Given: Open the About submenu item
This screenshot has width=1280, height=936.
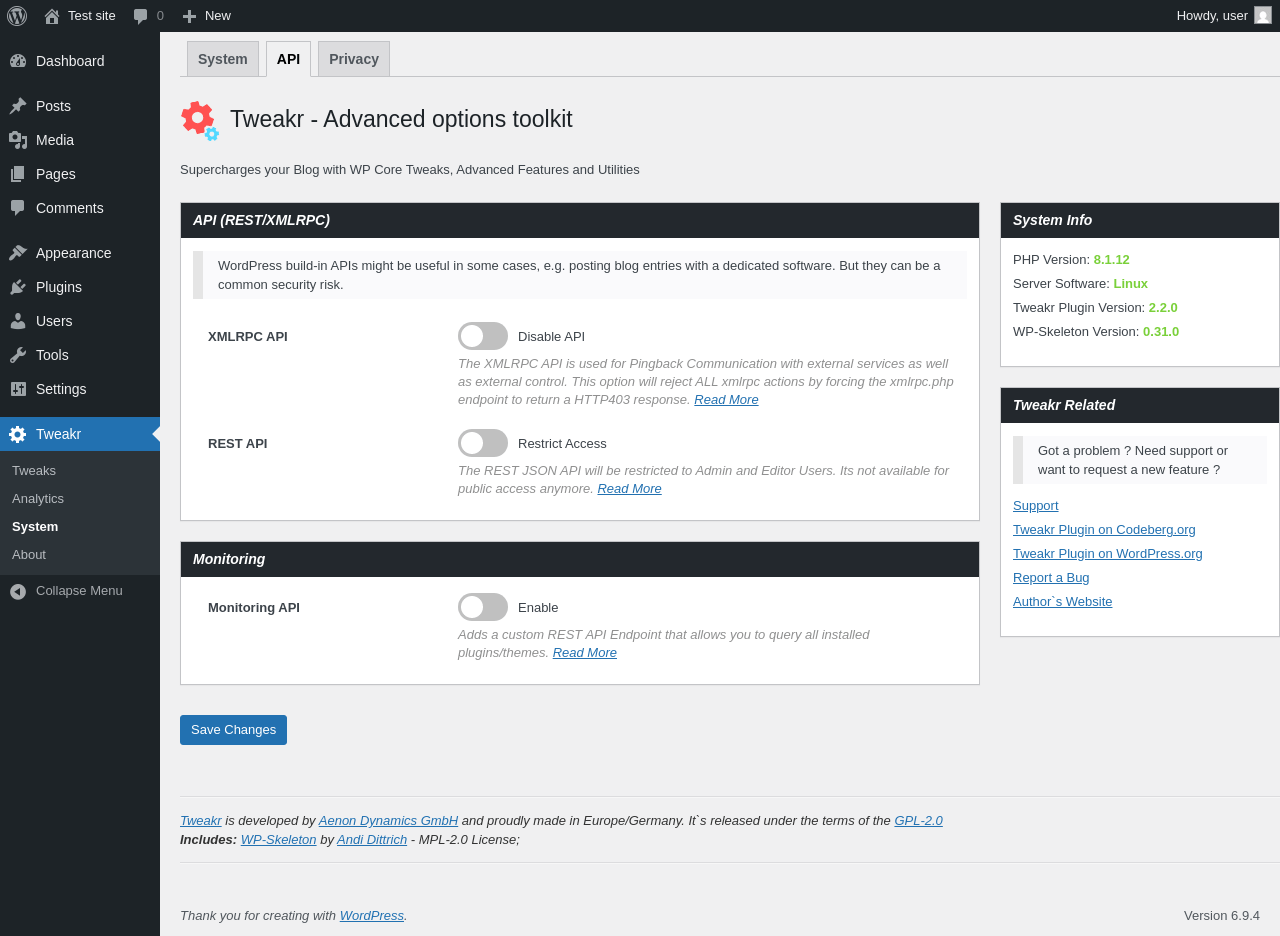Looking at the screenshot, I should [29, 554].
